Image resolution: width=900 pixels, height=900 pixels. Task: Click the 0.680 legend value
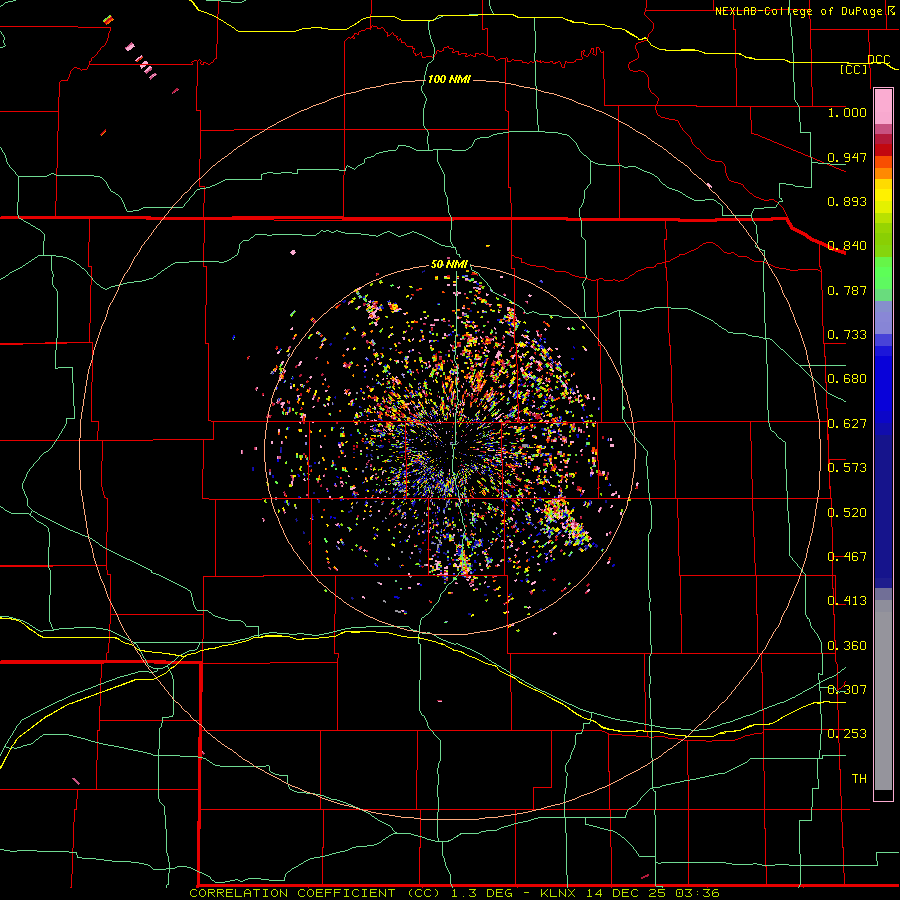[847, 379]
